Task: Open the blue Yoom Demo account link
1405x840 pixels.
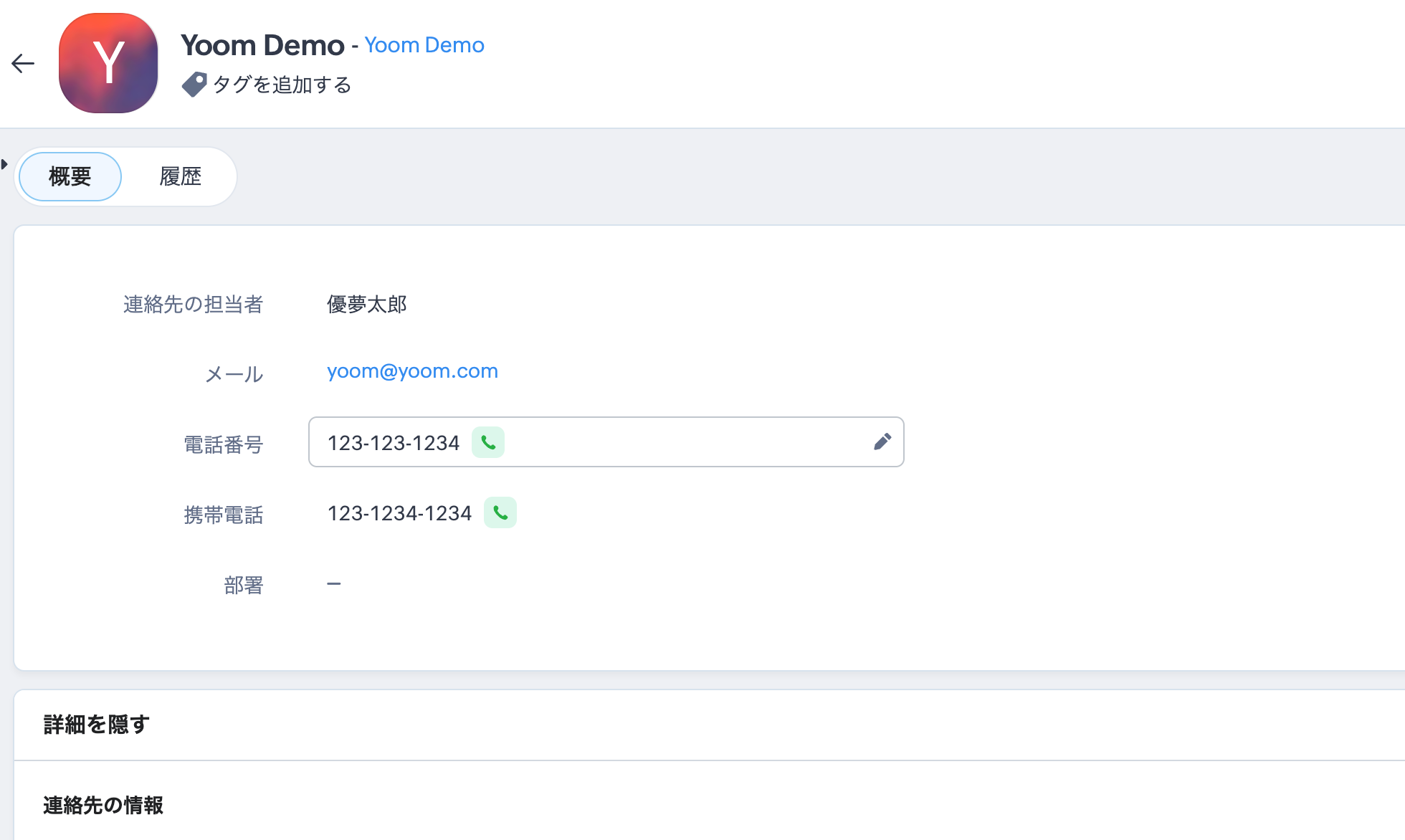Action: click(424, 45)
